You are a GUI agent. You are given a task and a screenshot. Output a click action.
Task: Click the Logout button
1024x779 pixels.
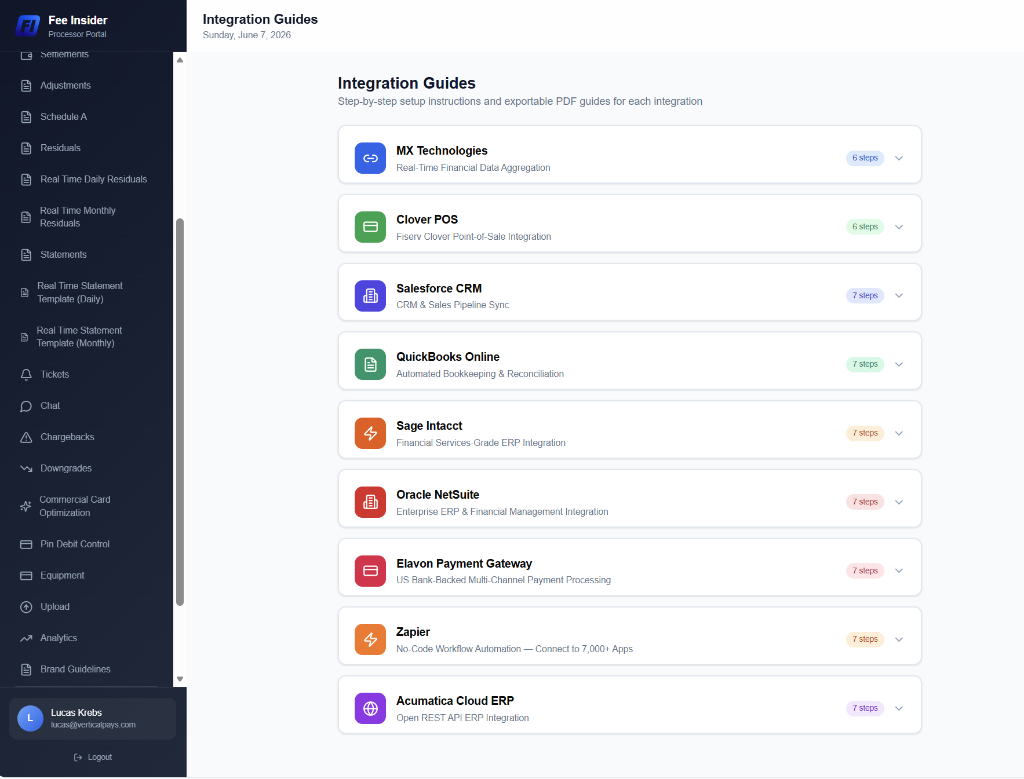tap(93, 757)
